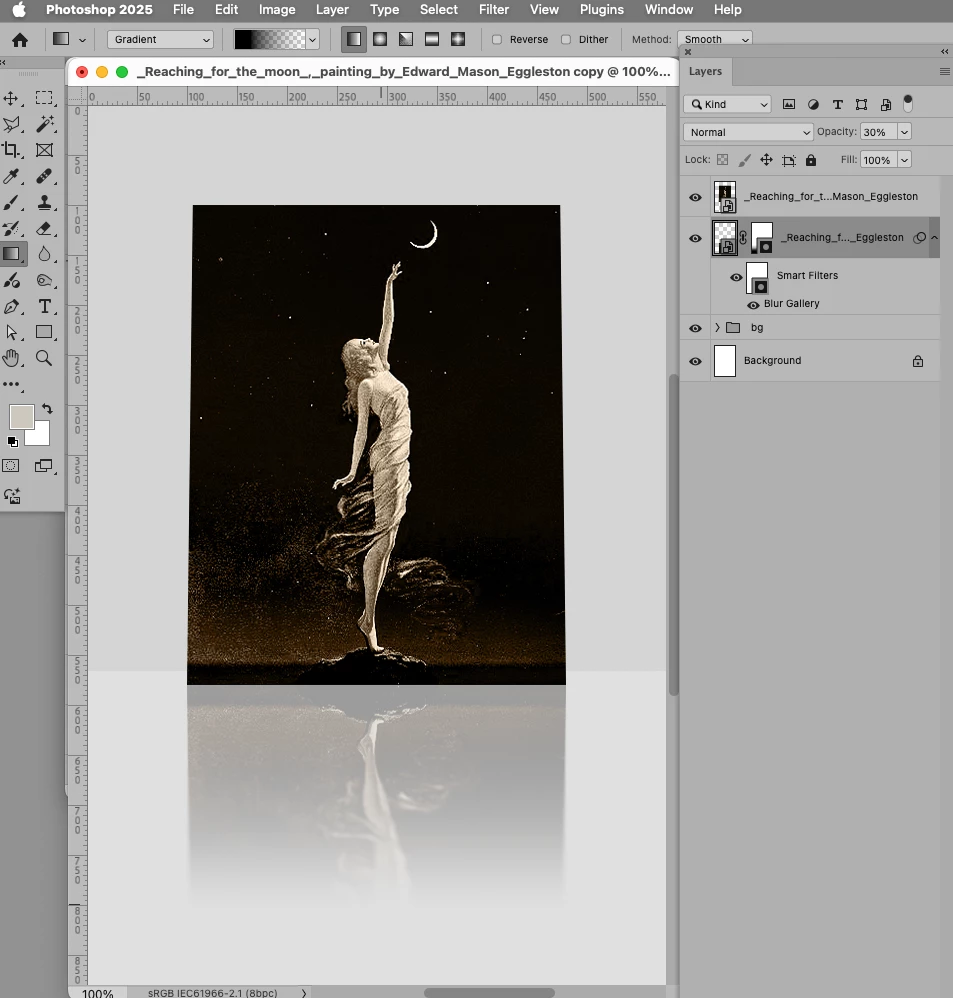
Task: Open the Filter menu
Action: tap(494, 10)
